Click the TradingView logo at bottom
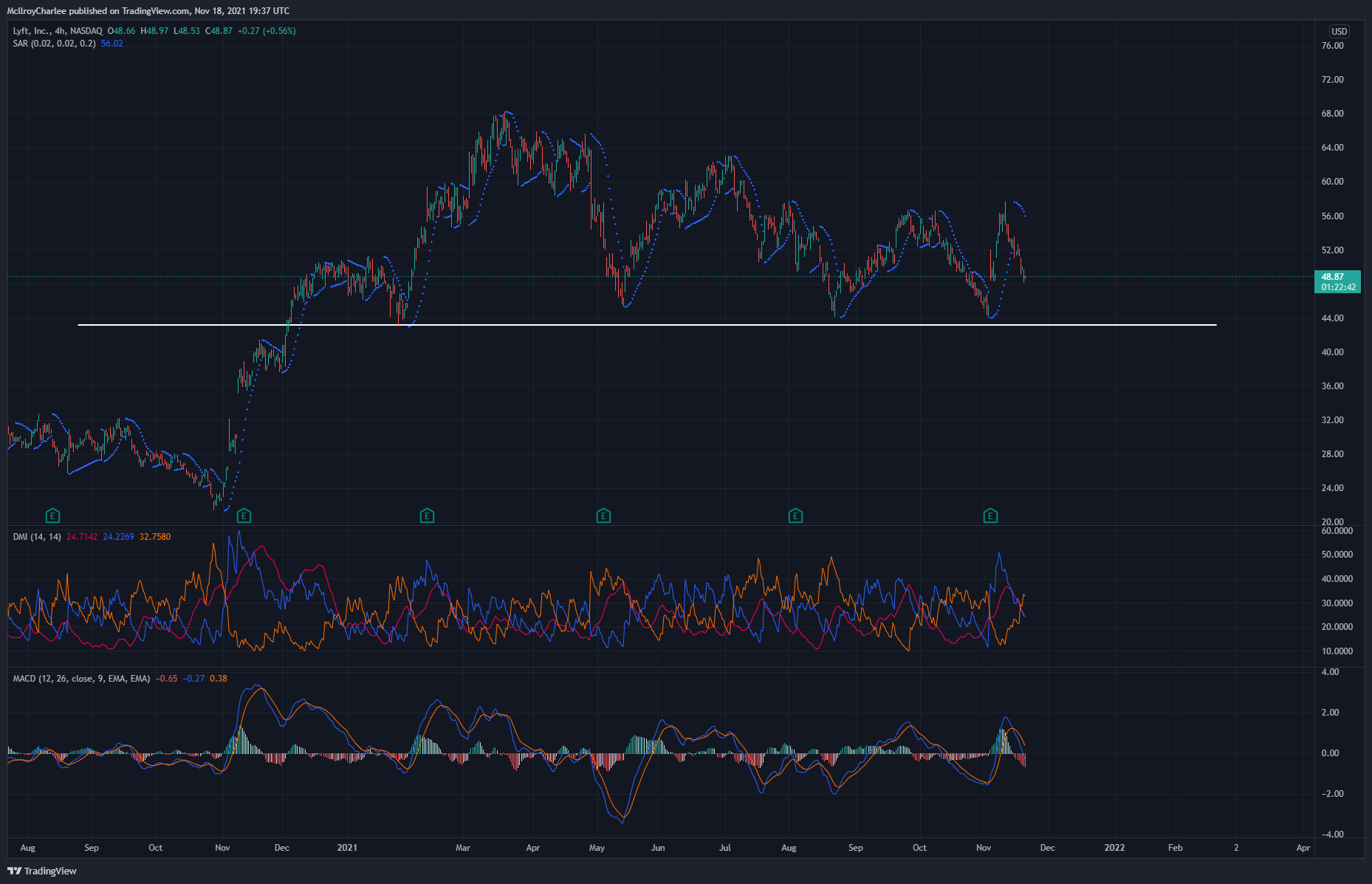Image resolution: width=1372 pixels, height=884 pixels. (42, 871)
